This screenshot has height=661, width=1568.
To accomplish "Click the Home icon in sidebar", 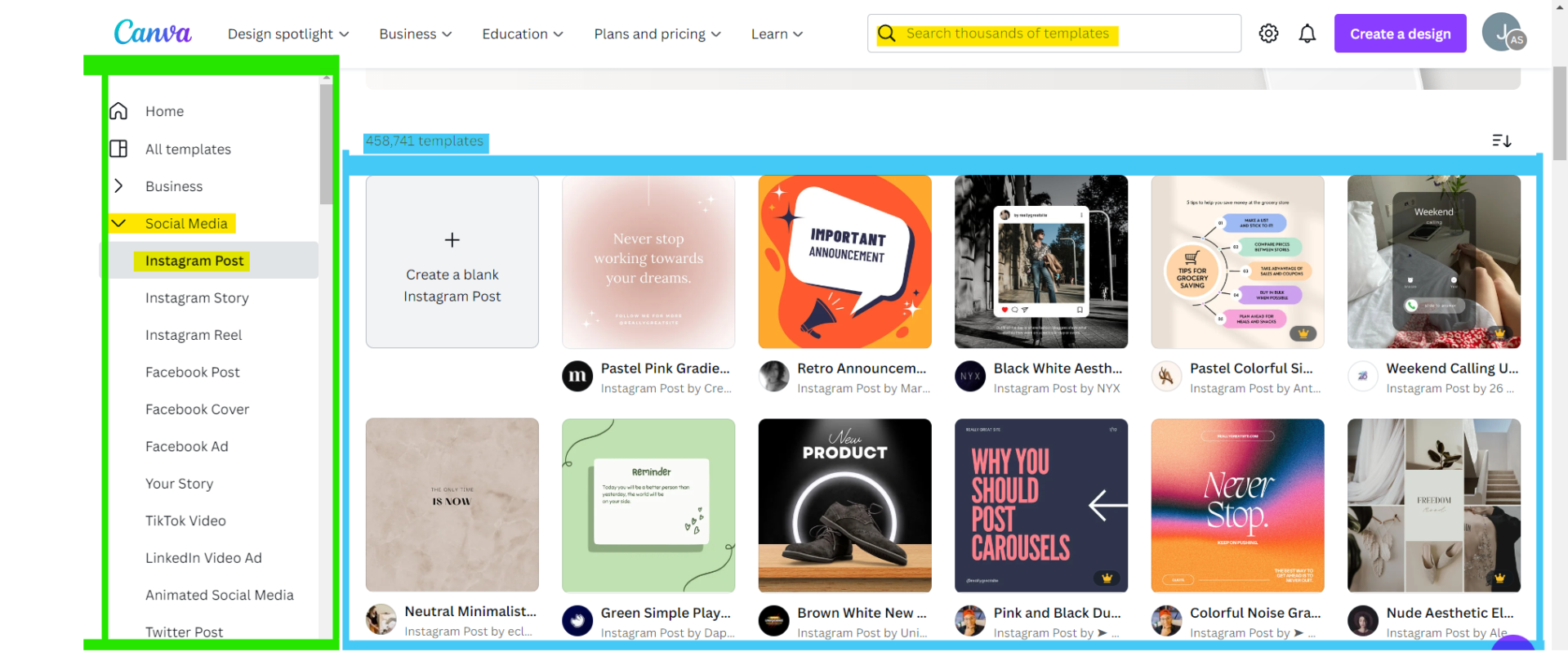I will 119,111.
